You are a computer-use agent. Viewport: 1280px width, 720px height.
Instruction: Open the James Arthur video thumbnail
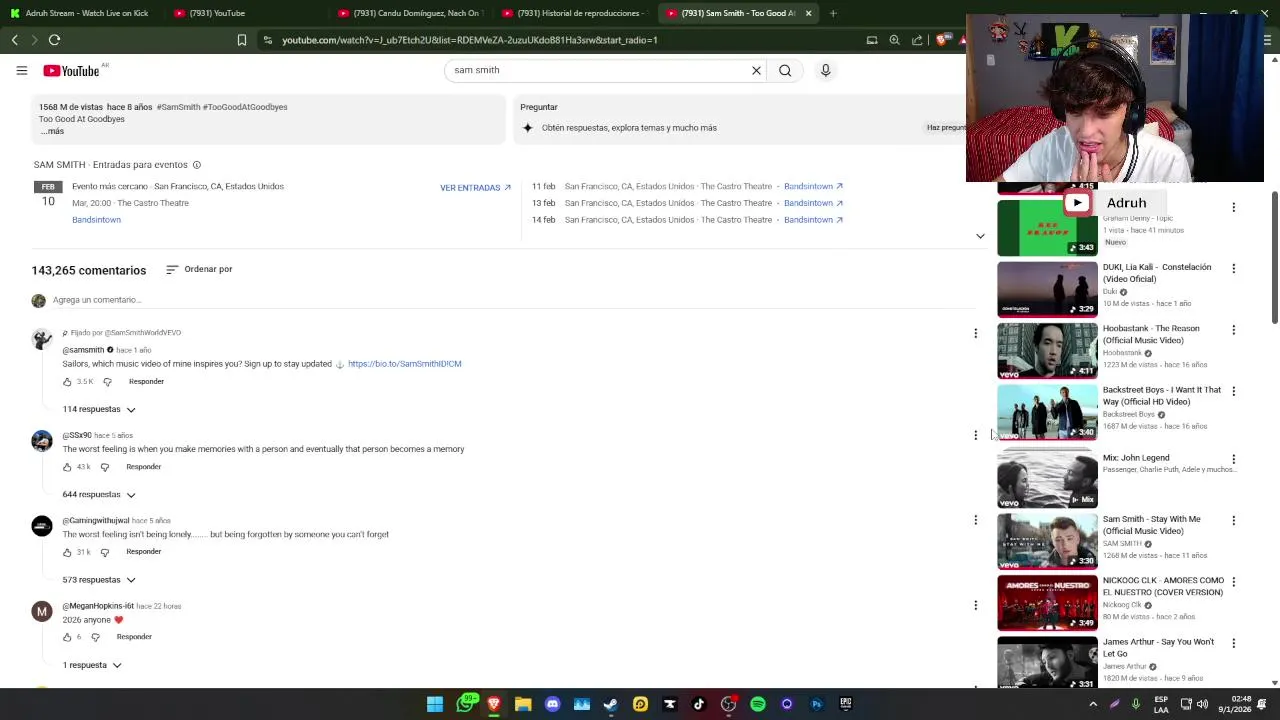click(1047, 662)
